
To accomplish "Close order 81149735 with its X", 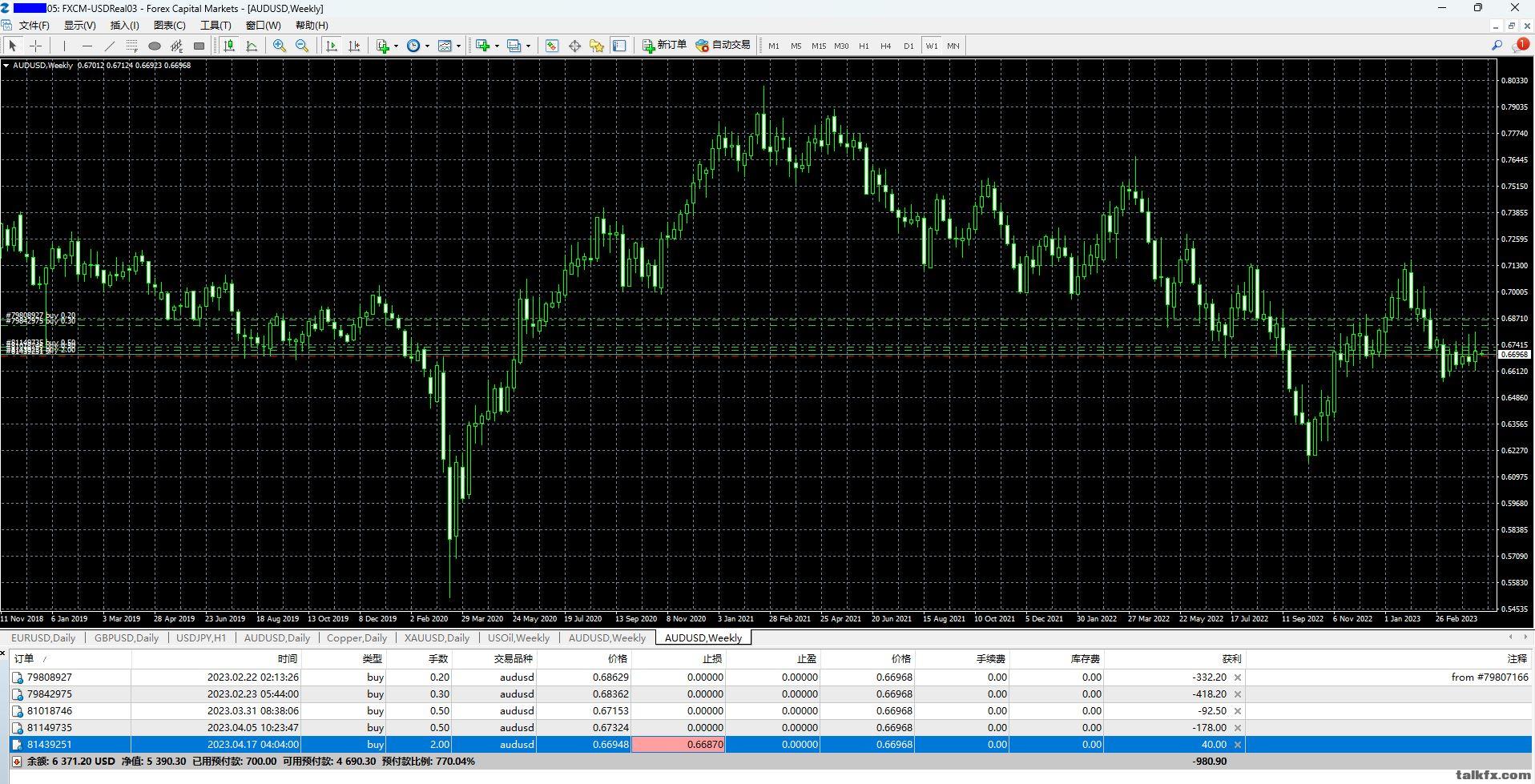I will click(1238, 728).
